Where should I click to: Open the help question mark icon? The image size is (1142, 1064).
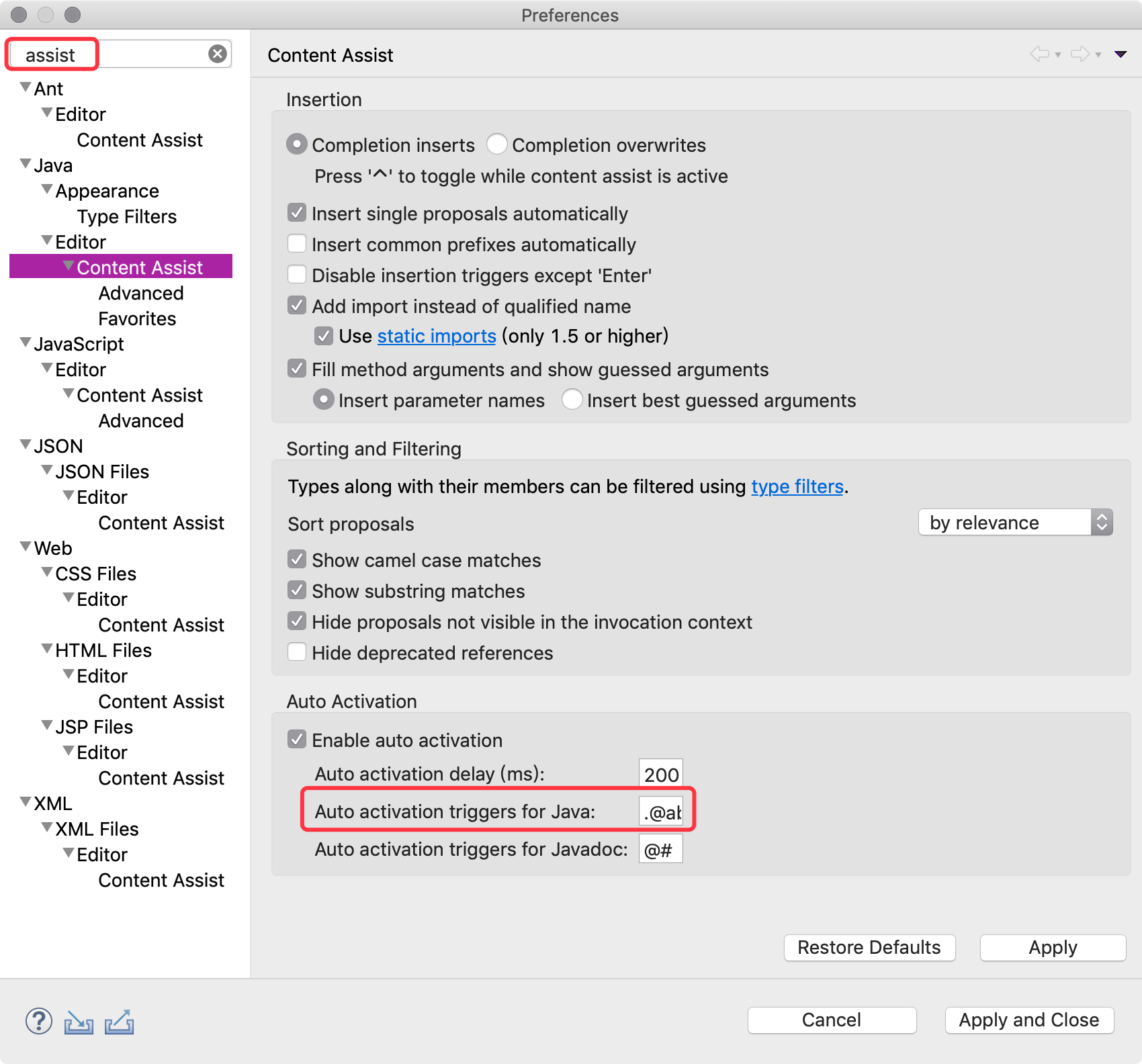pyautogui.click(x=39, y=1021)
